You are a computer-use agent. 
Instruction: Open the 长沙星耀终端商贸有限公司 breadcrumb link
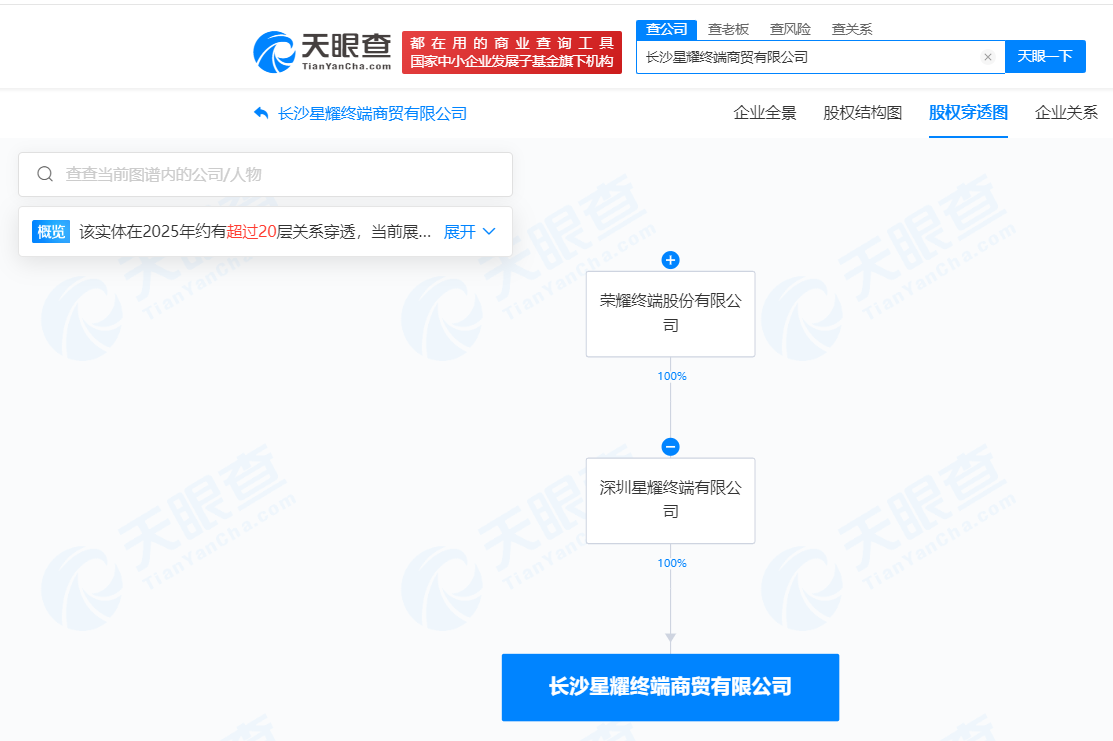(x=372, y=114)
